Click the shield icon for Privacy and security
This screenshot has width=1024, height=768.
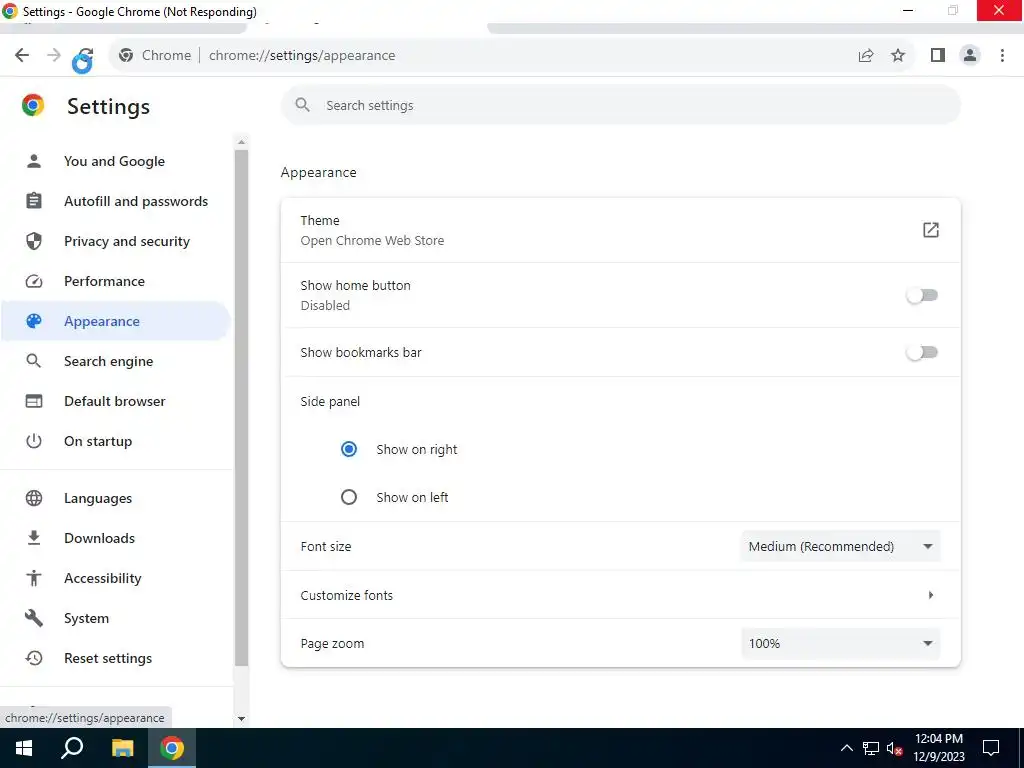click(x=34, y=241)
